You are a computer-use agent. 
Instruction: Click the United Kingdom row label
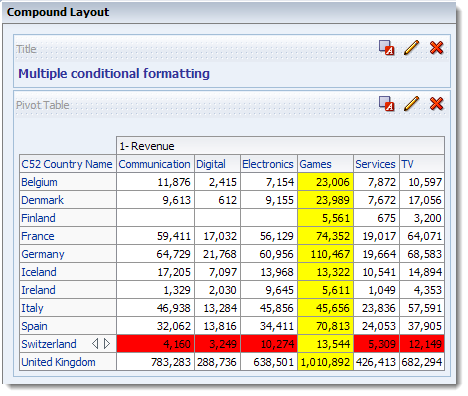click(58, 362)
